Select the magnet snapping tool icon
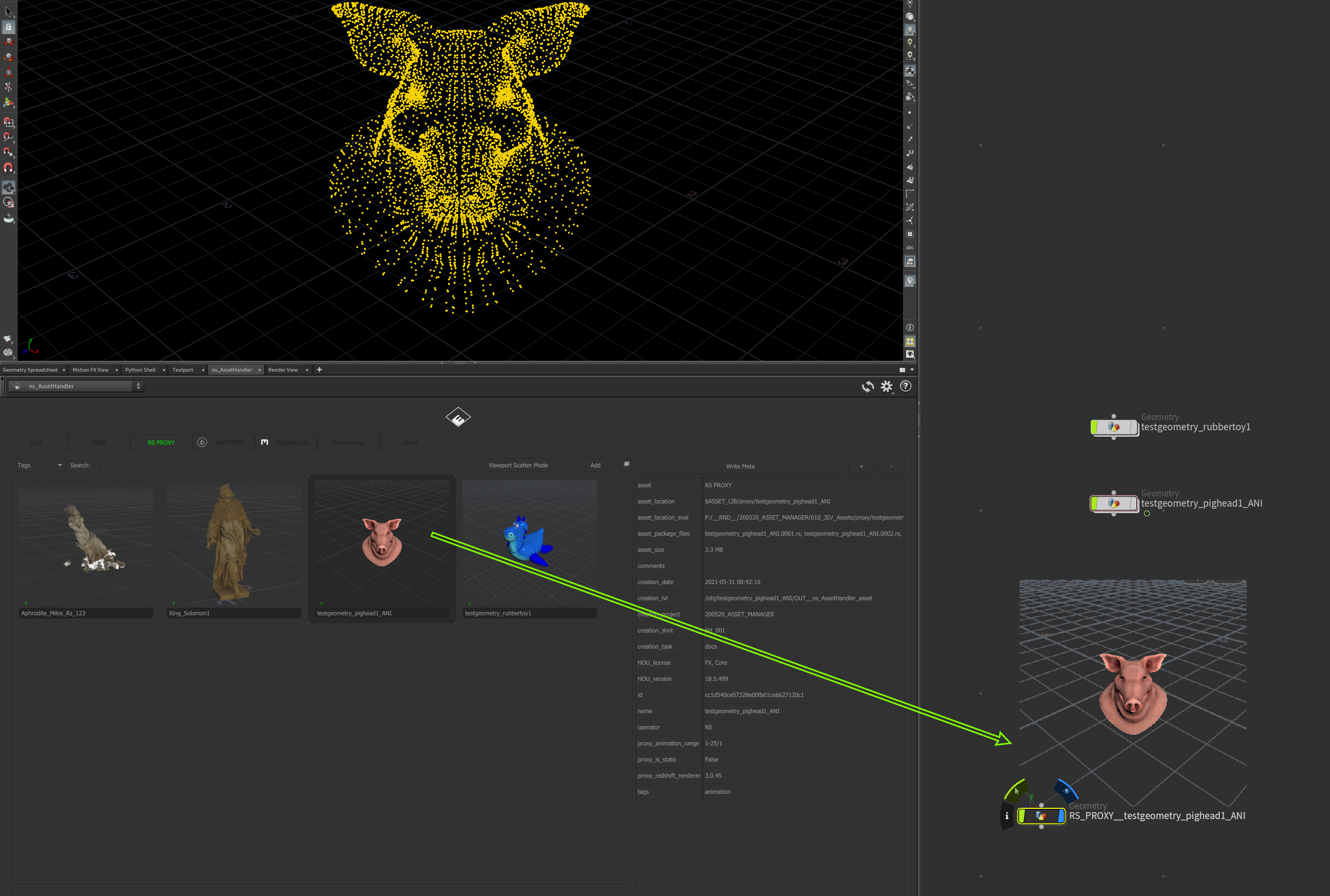1330x896 pixels. (9, 167)
